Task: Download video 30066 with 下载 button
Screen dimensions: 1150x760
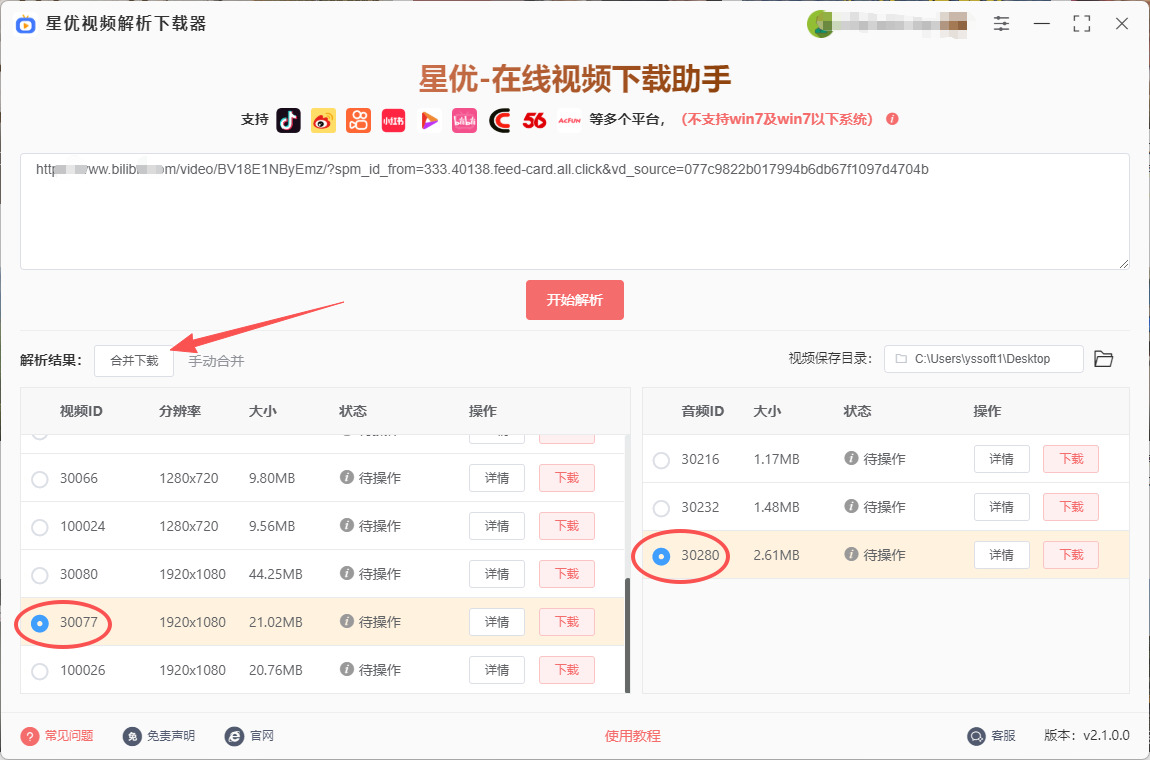Action: pos(567,478)
